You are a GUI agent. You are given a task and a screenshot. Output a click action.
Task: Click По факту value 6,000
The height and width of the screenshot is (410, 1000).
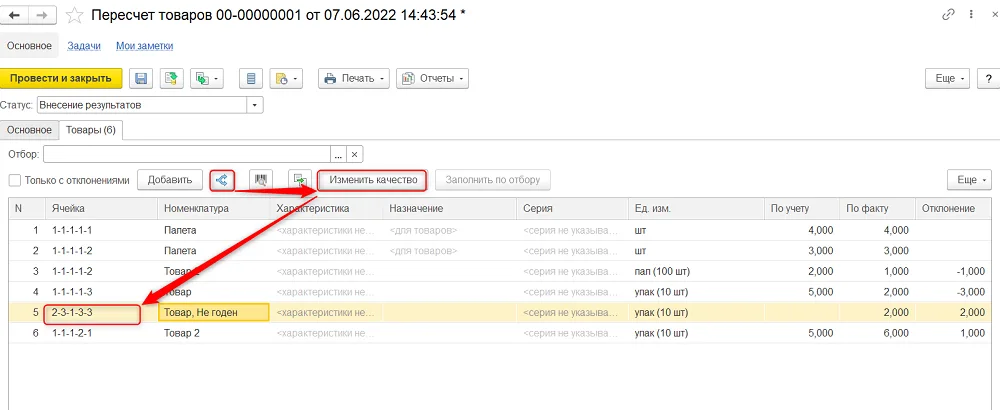pos(897,333)
